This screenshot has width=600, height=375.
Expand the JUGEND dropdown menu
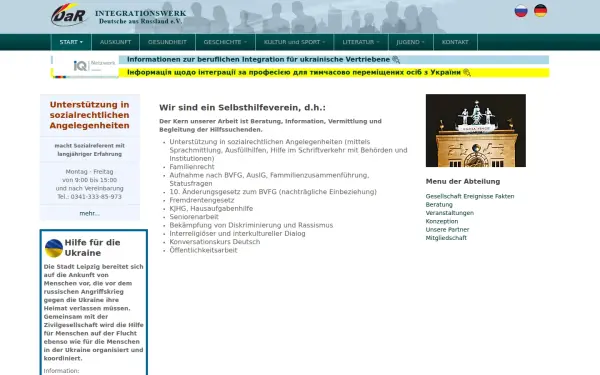[411, 42]
